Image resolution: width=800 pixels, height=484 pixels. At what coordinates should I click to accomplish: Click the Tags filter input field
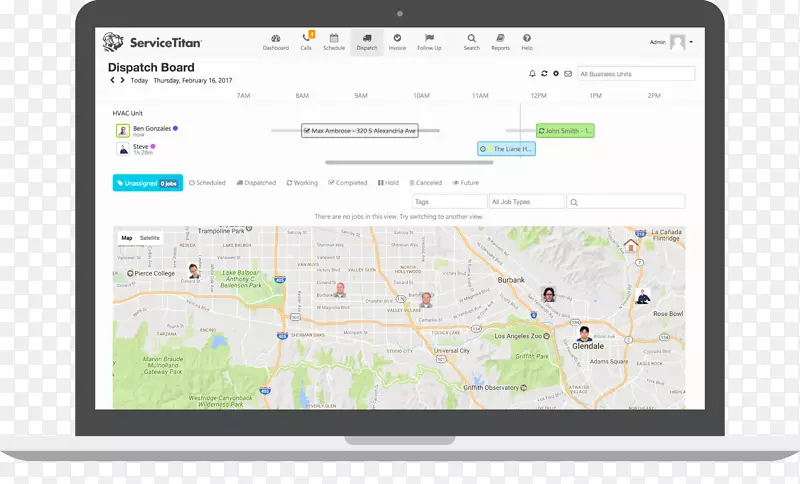(448, 202)
